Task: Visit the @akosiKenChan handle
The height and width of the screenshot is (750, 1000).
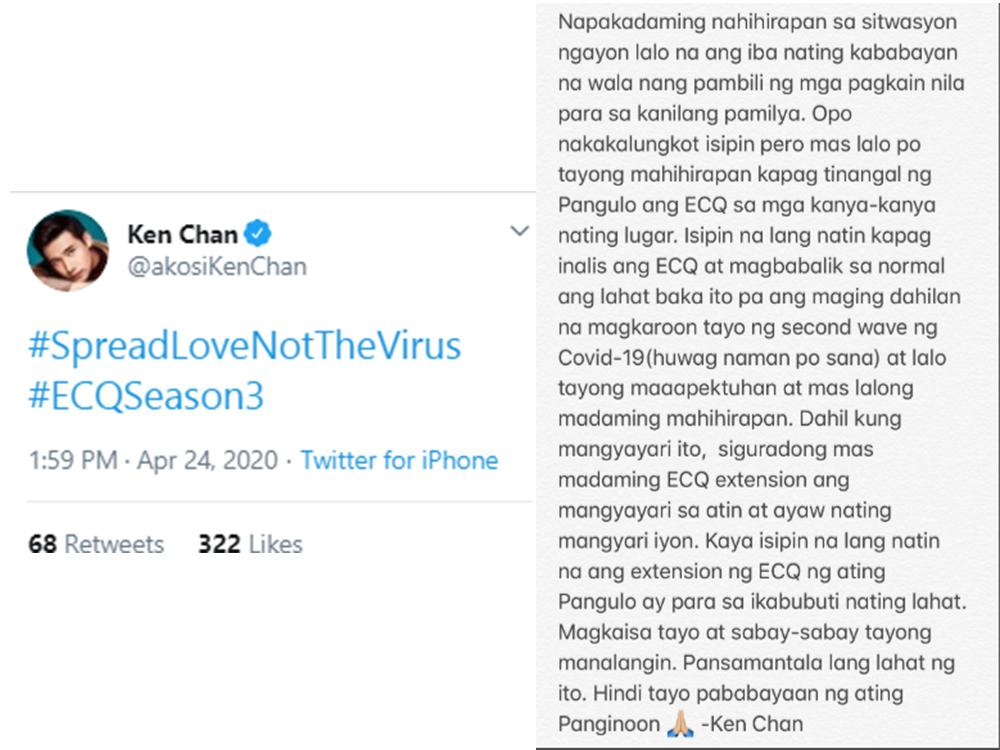Action: [x=217, y=267]
